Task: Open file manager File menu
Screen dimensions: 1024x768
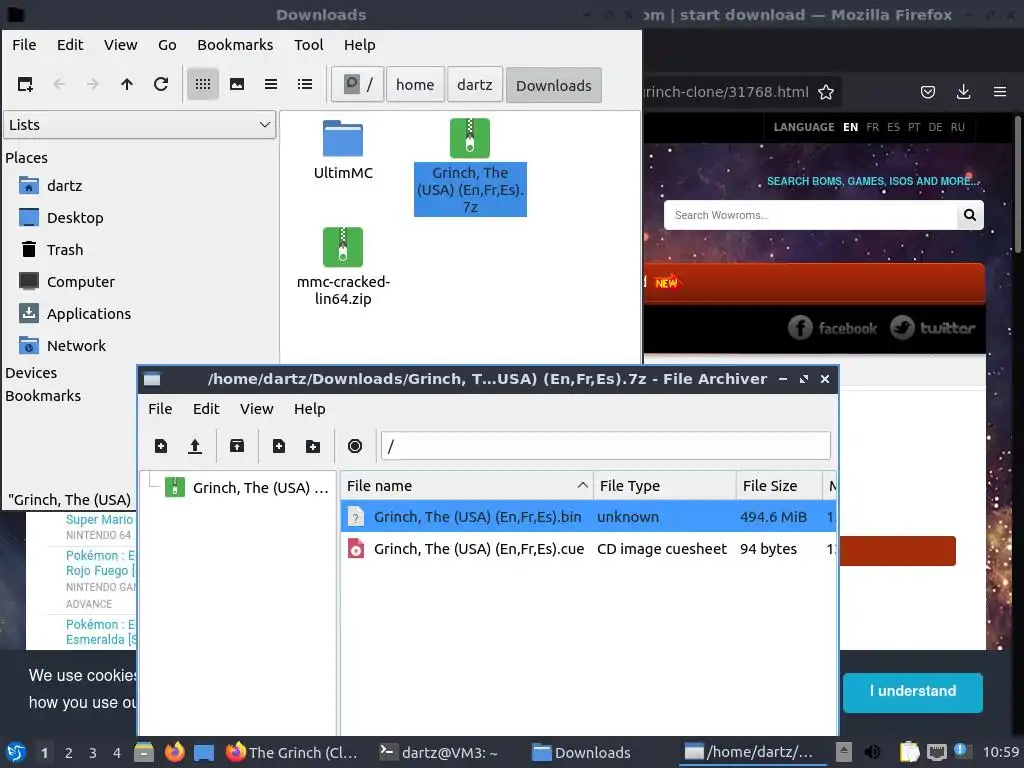Action: point(24,45)
